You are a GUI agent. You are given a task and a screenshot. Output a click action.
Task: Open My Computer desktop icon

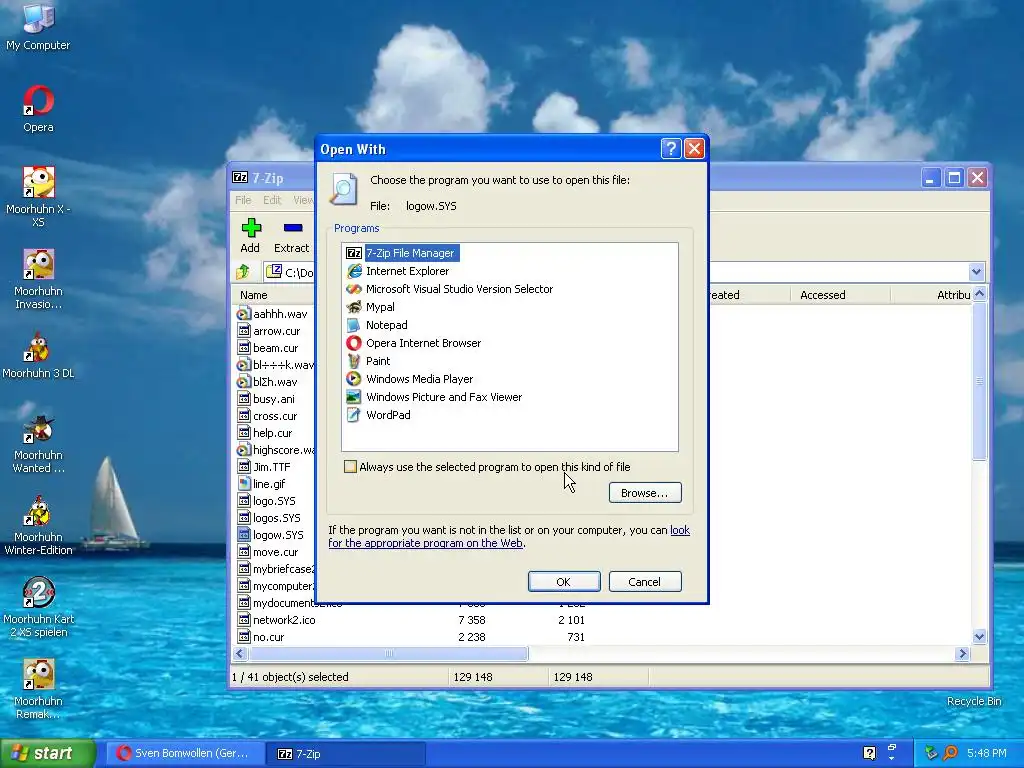point(38,26)
